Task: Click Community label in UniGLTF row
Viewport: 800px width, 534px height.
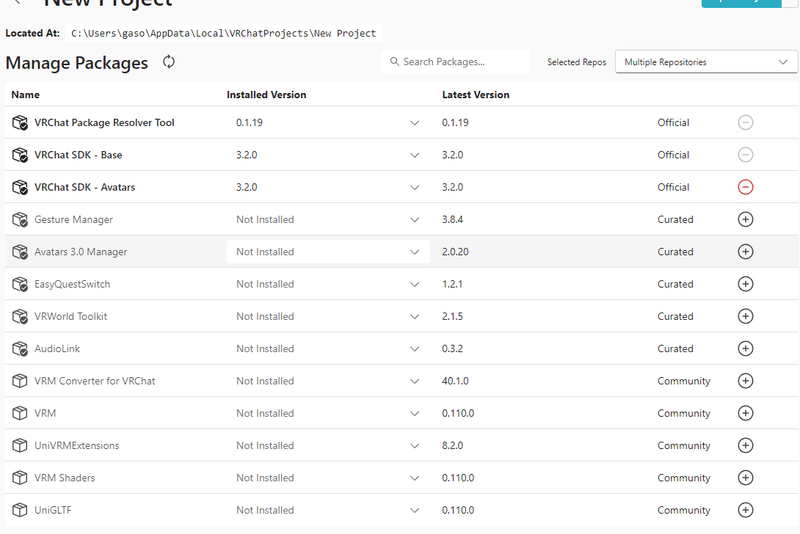Action: pos(684,510)
